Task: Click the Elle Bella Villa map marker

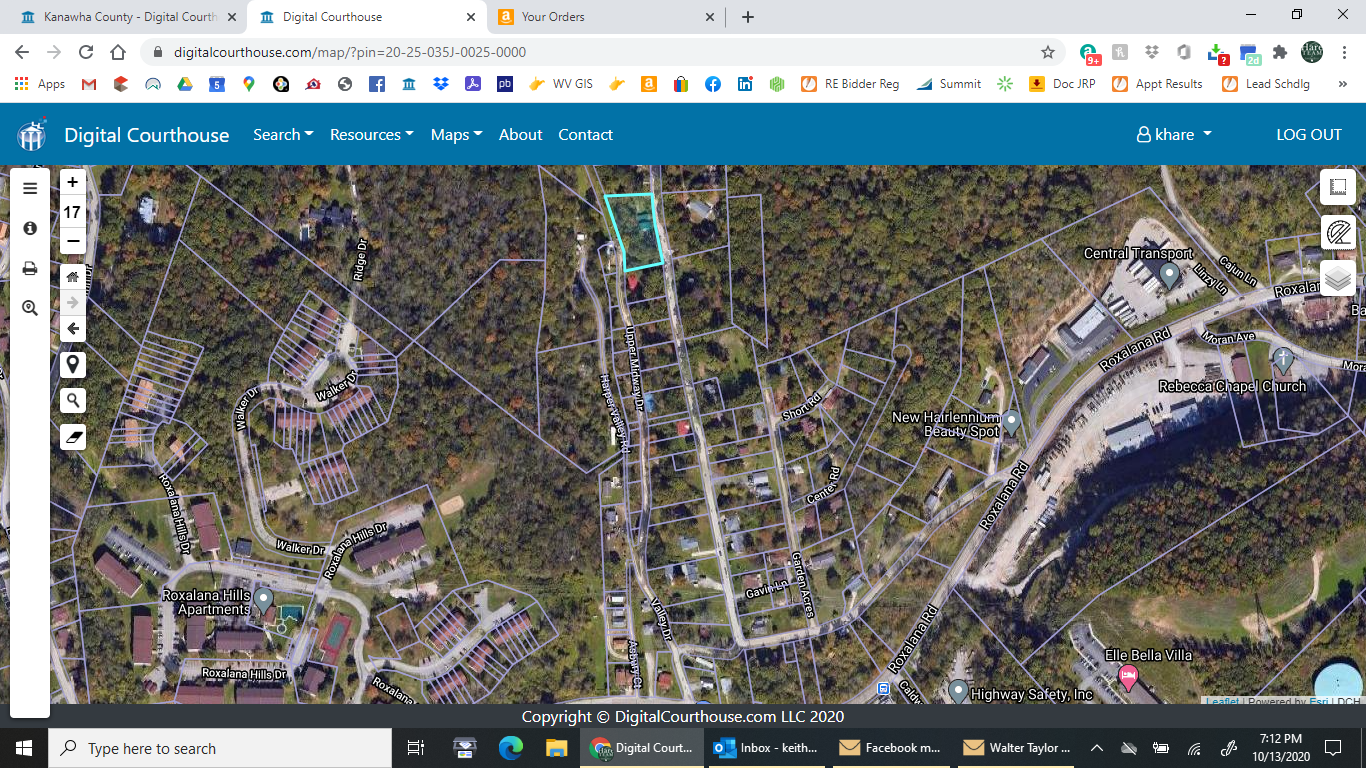Action: coord(1128,676)
